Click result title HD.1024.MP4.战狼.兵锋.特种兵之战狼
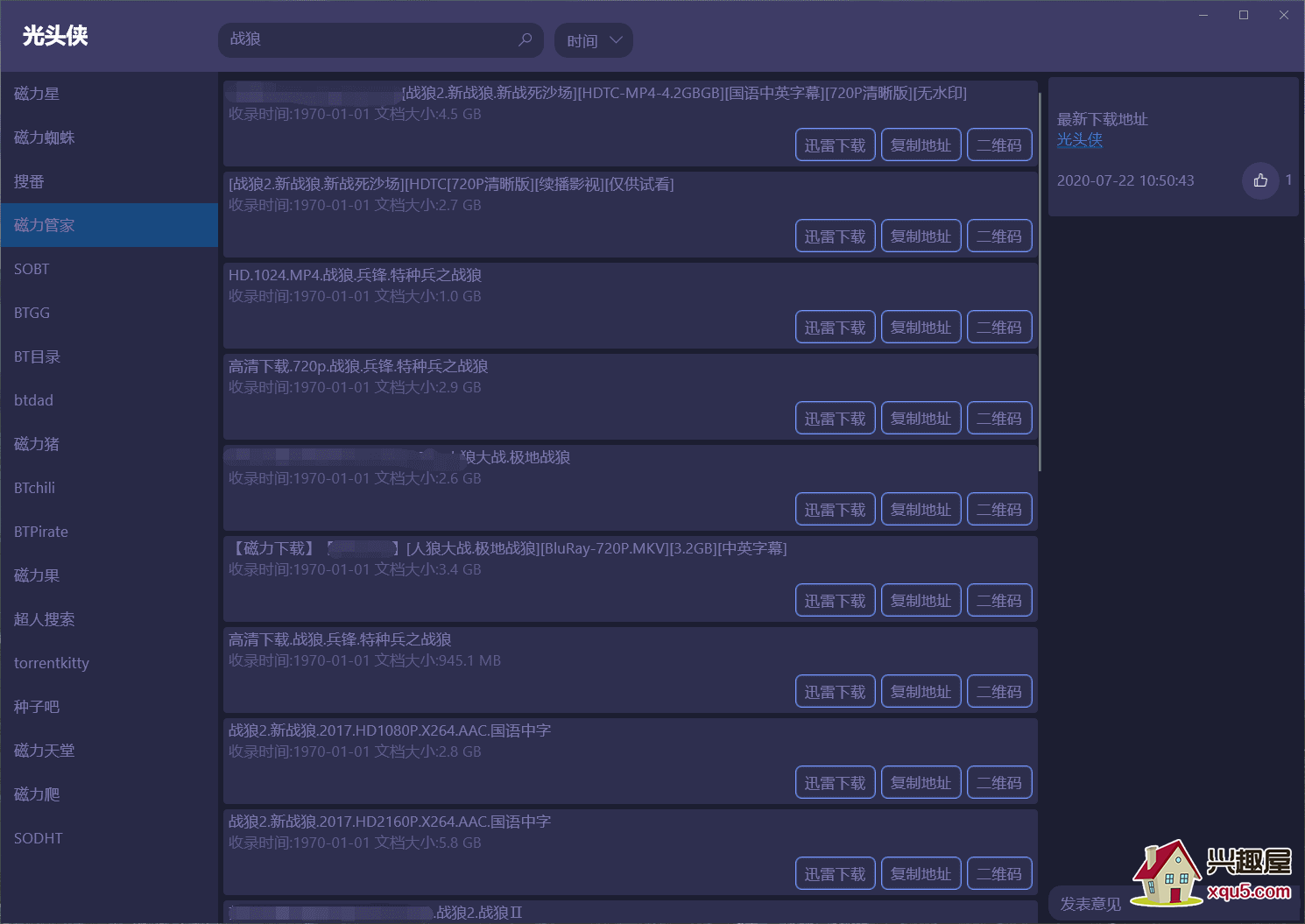The width and height of the screenshot is (1305, 924). pos(355,275)
